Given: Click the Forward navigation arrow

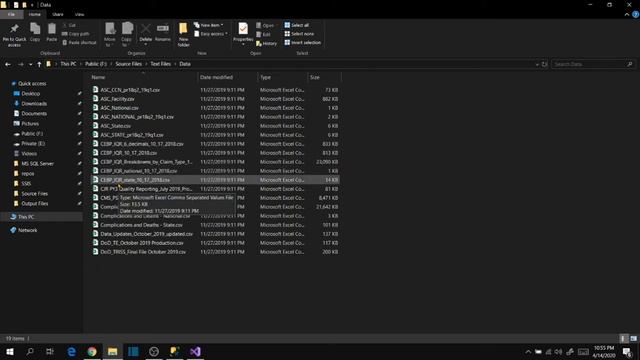Looking at the screenshot, I should [20, 64].
